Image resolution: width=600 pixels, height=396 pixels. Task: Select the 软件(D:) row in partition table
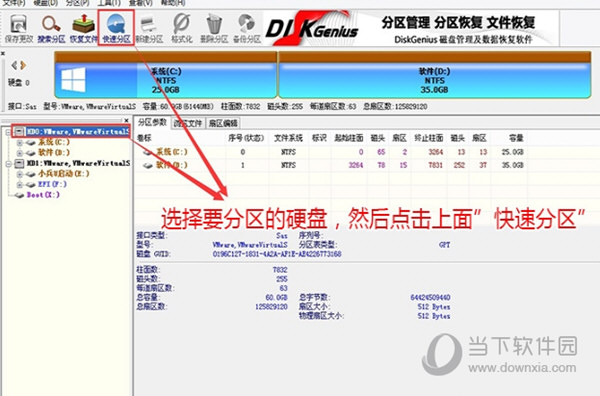[x=332, y=165]
